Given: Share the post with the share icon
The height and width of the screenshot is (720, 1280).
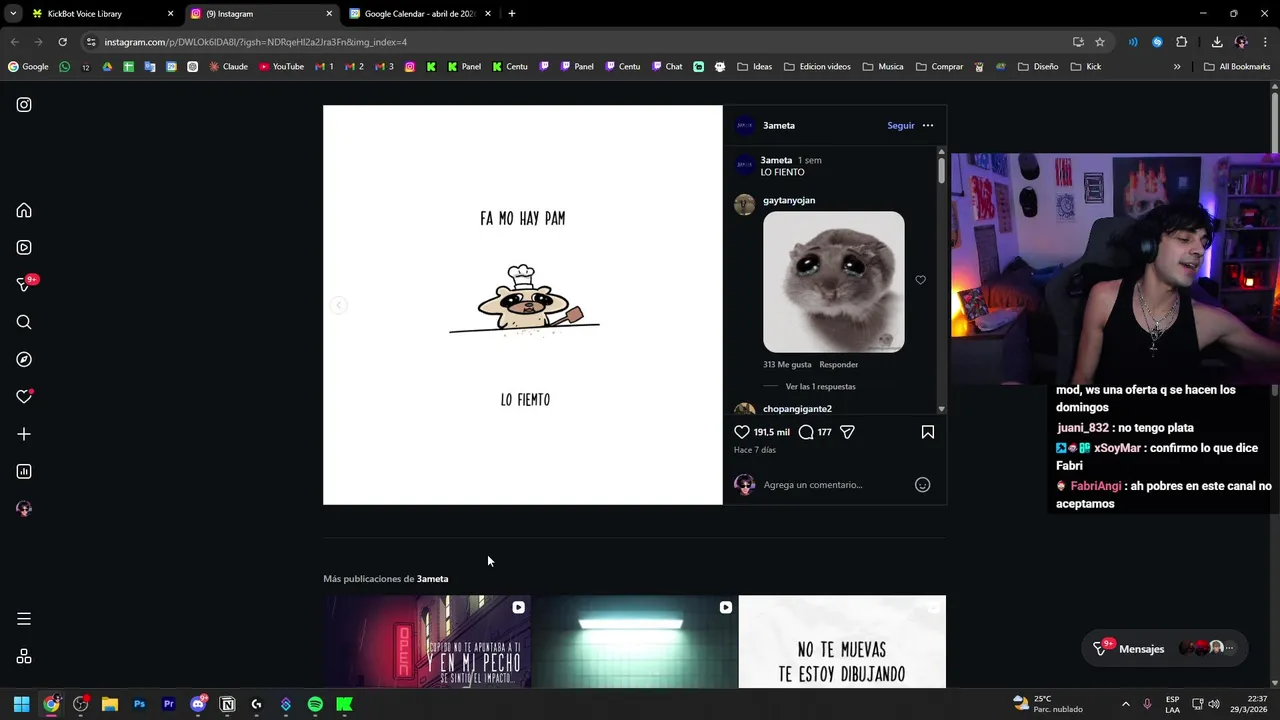Looking at the screenshot, I should click(x=847, y=432).
